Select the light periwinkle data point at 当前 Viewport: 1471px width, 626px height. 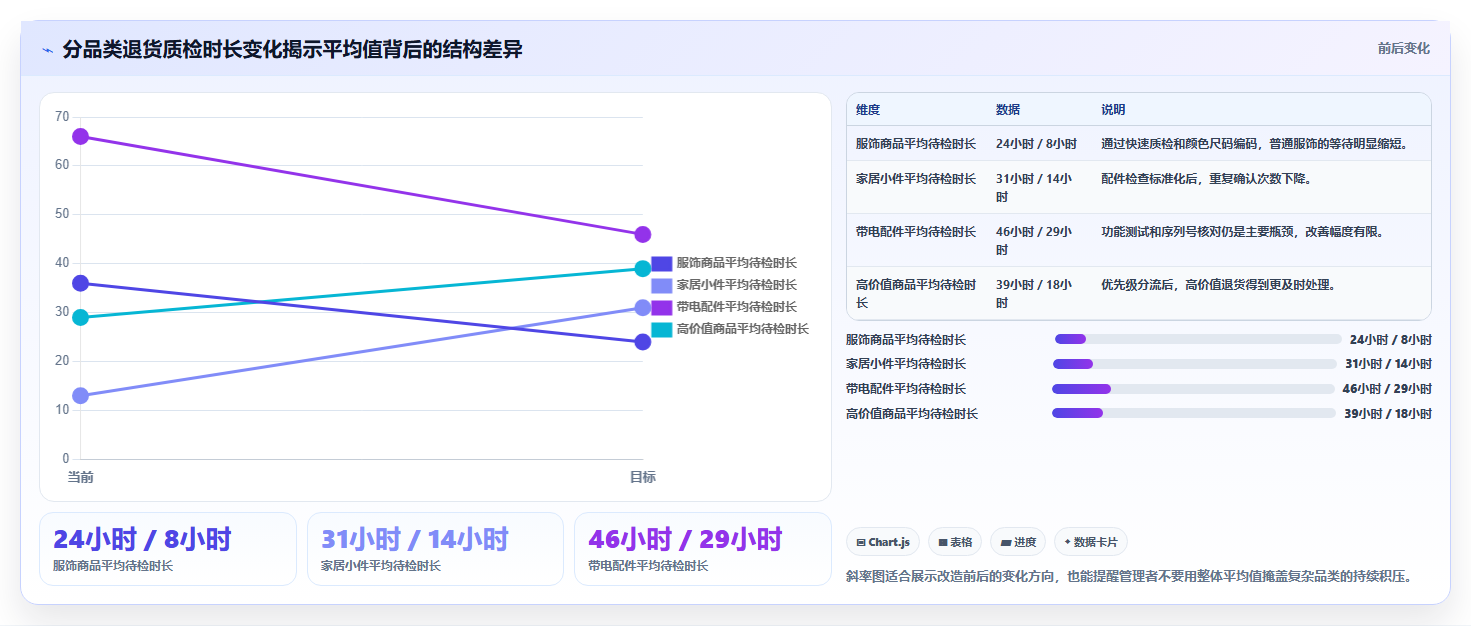click(x=81, y=396)
